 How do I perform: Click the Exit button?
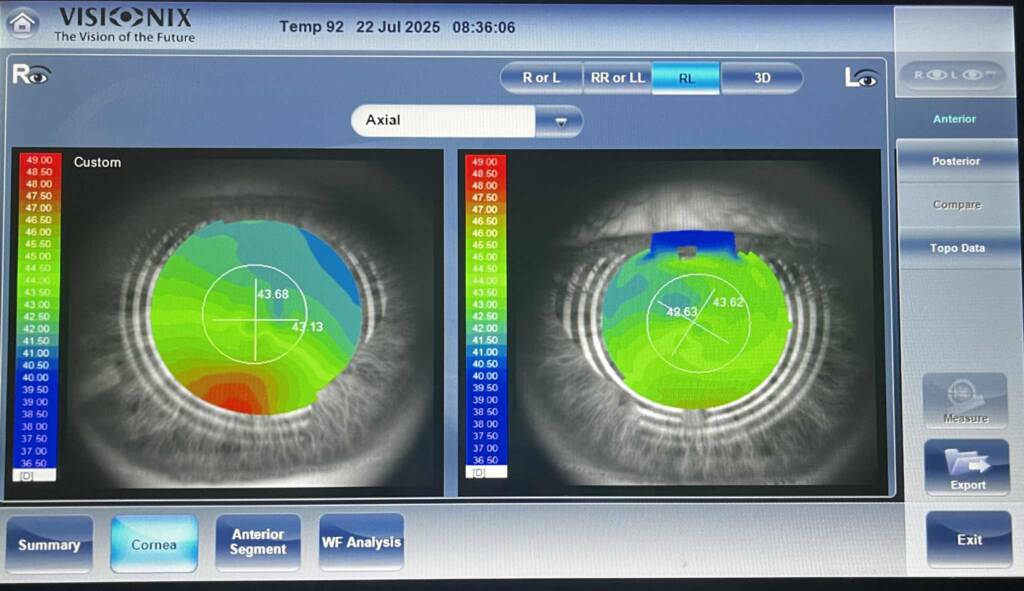[969, 540]
